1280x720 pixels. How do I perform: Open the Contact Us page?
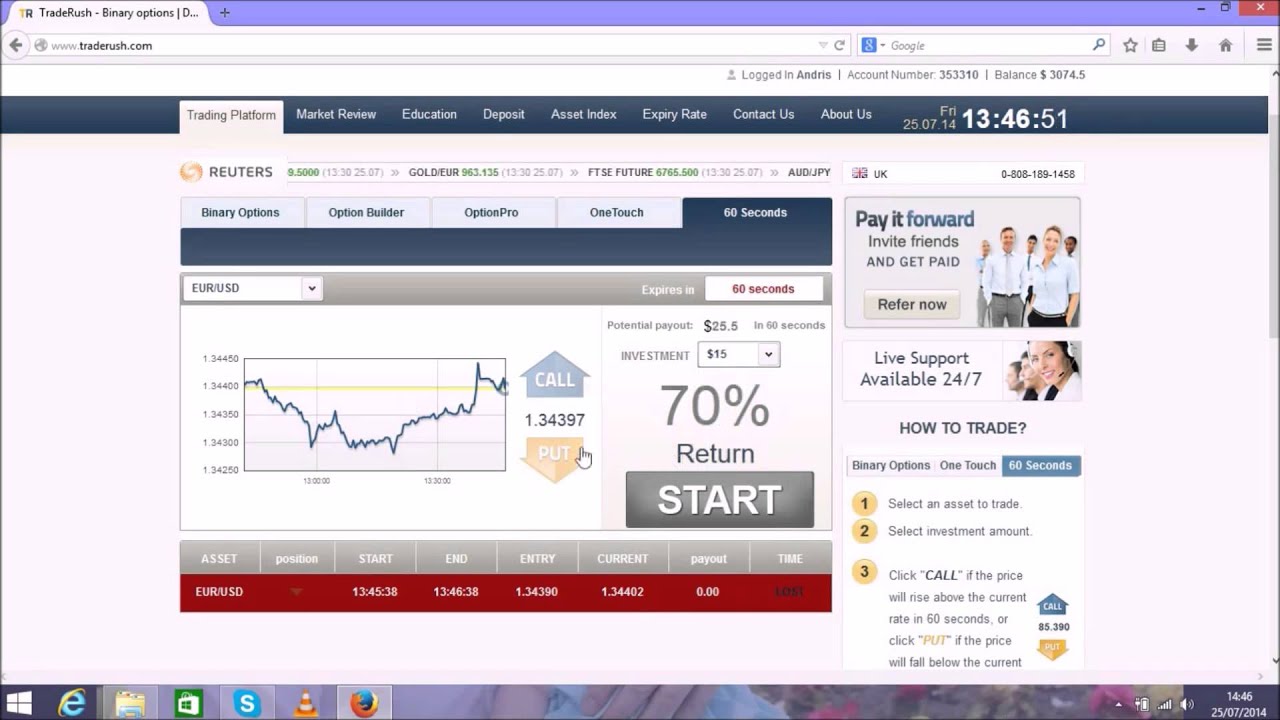coord(763,114)
